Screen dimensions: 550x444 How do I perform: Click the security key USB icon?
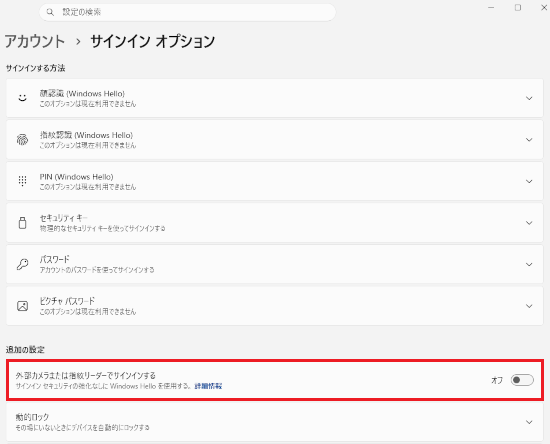coord(22,223)
